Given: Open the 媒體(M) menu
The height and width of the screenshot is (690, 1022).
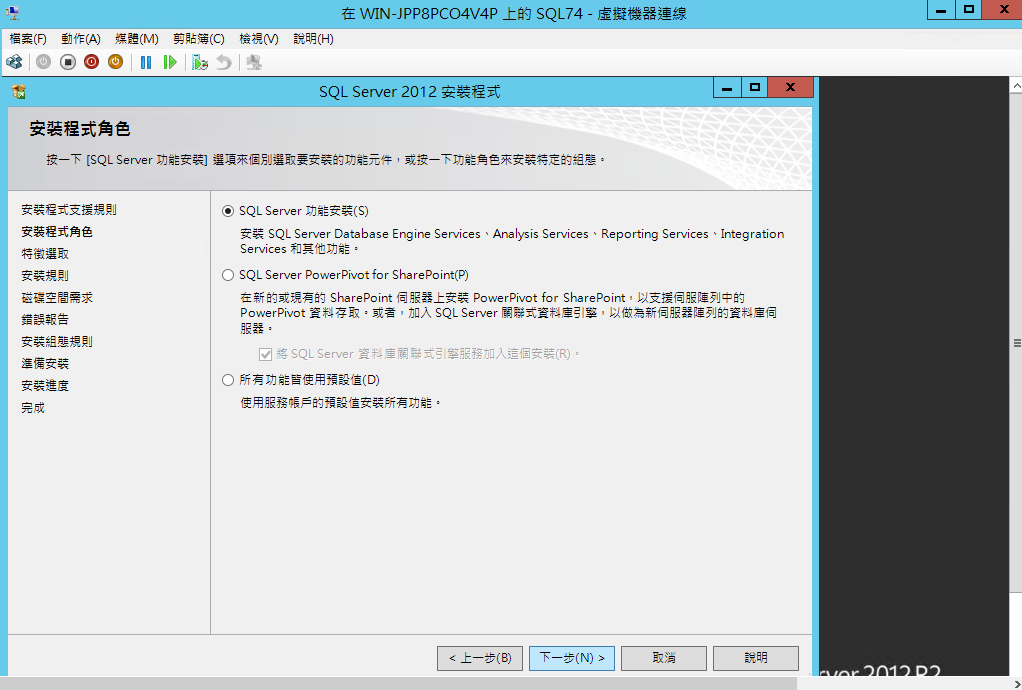Looking at the screenshot, I should point(137,39).
